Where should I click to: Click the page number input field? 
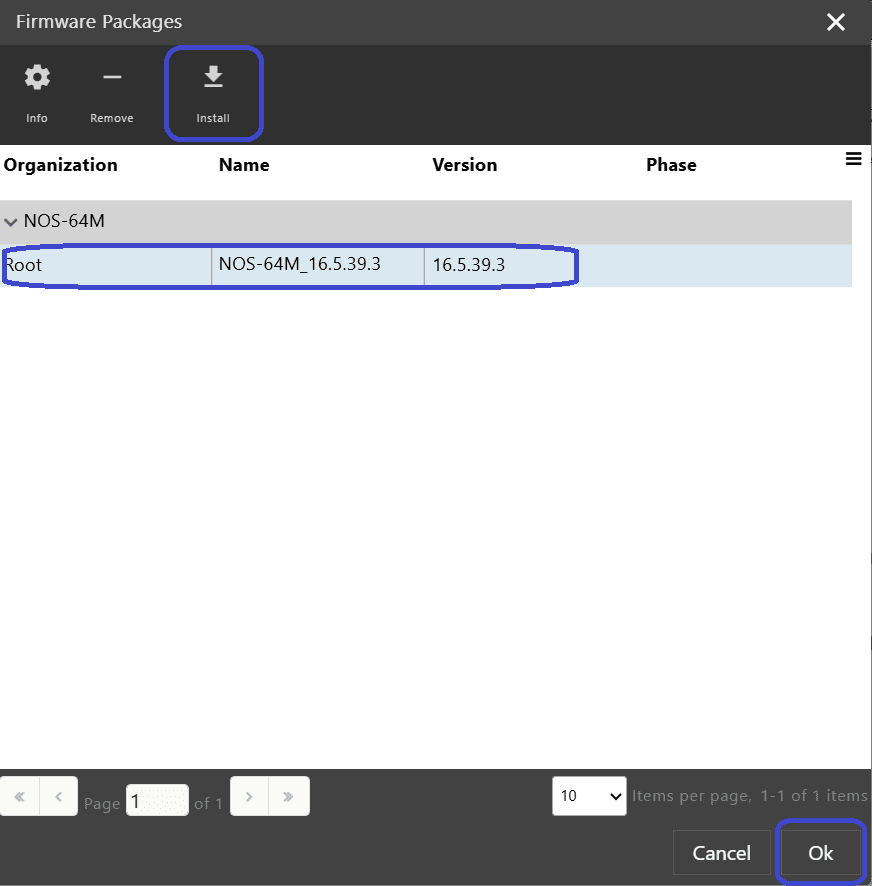157,802
